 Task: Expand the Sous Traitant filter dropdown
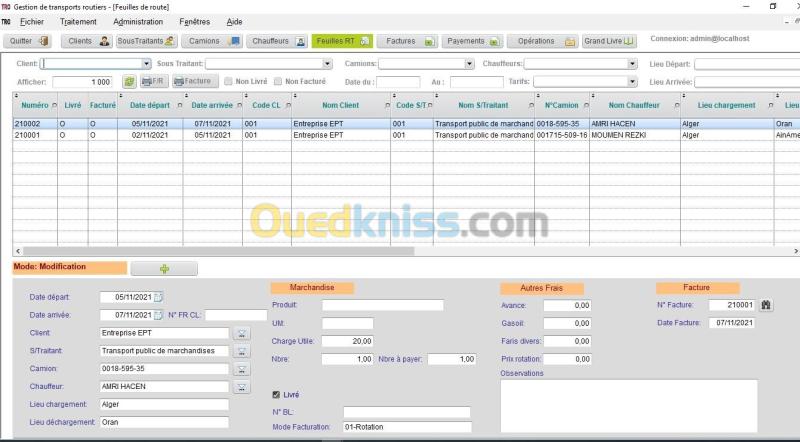(327, 64)
